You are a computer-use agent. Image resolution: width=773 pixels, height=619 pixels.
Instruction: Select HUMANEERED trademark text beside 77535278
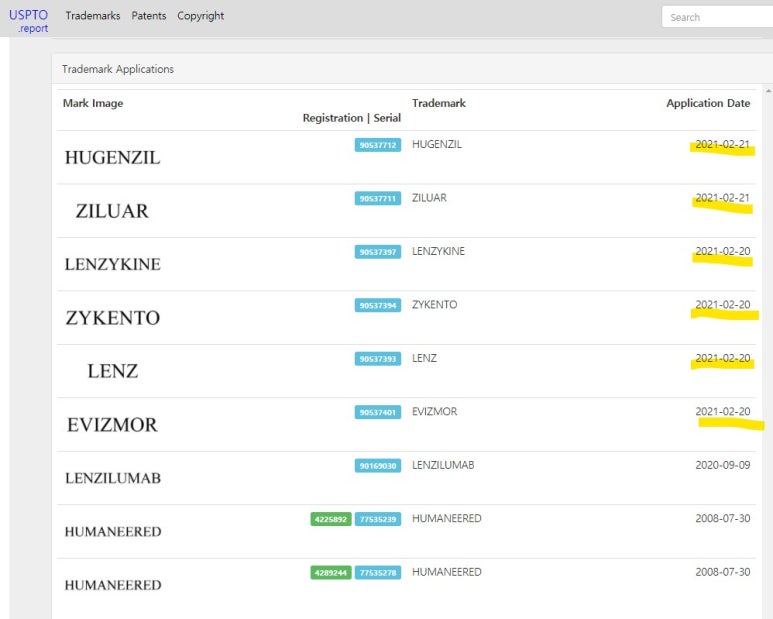point(447,572)
